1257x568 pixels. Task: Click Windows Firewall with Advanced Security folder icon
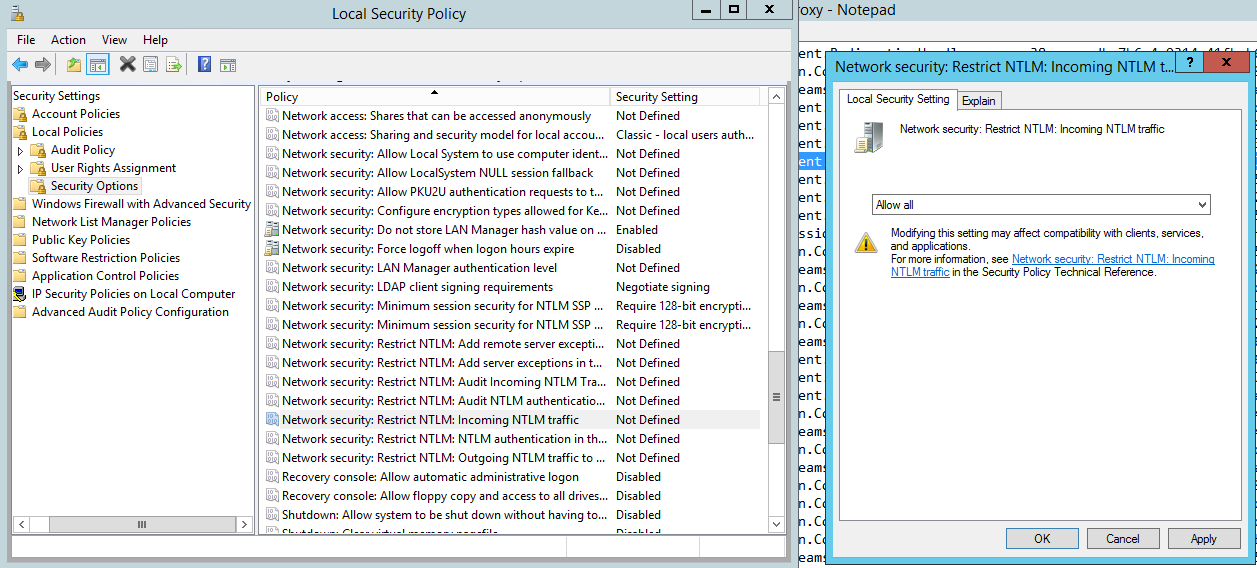[x=21, y=204]
